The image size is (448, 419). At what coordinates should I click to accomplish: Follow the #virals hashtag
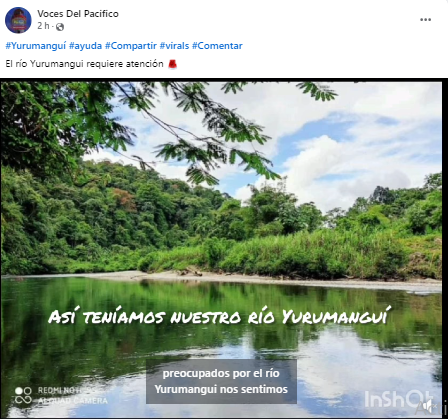coord(174,46)
